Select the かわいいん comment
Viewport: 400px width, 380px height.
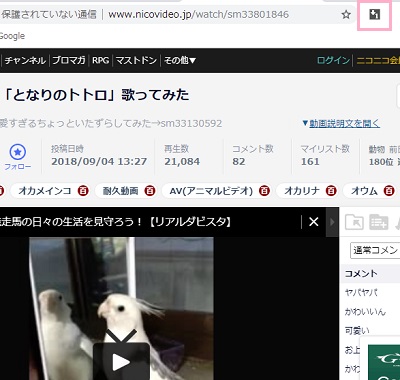coord(365,312)
